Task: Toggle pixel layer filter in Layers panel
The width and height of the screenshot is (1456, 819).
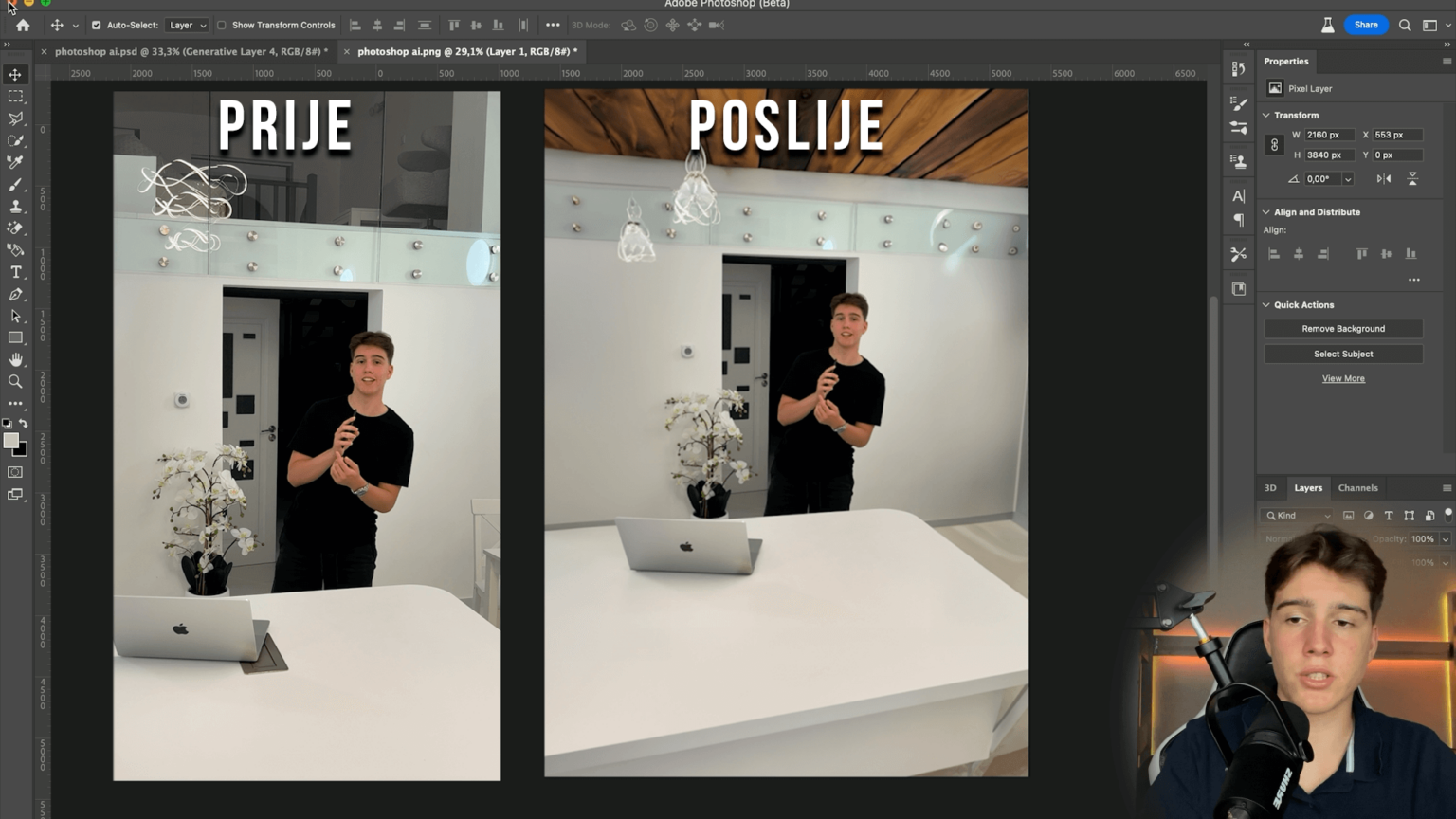Action: [x=1348, y=516]
